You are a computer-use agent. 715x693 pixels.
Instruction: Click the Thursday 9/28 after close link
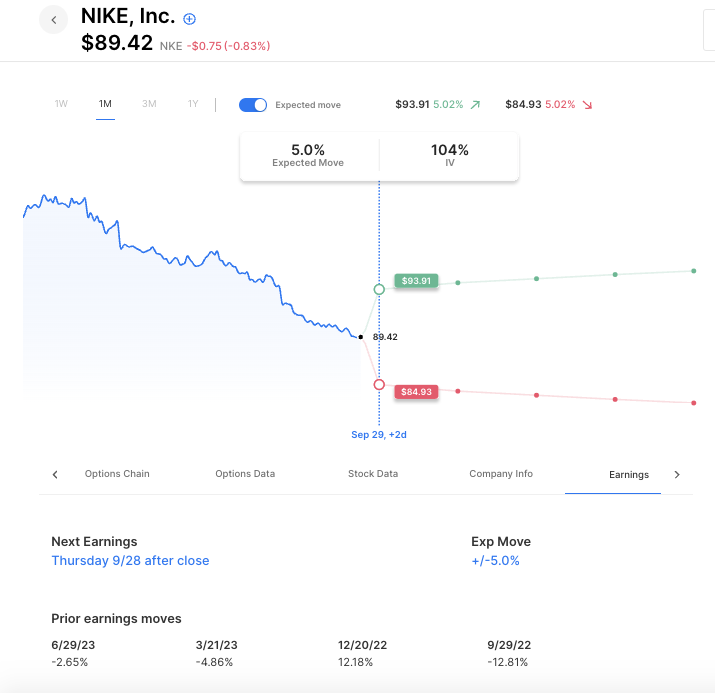[x=130, y=561]
